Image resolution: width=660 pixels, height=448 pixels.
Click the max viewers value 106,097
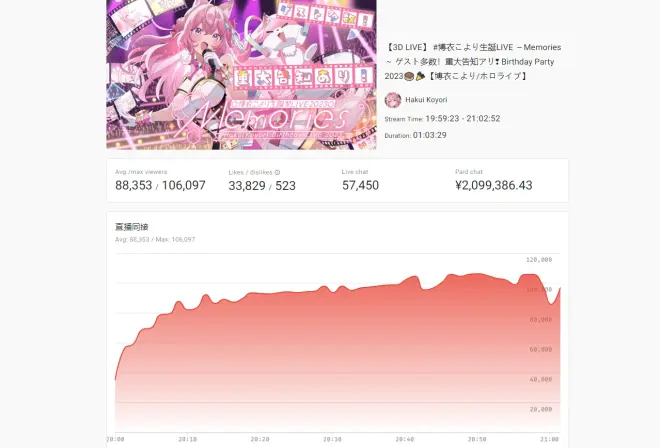[x=184, y=185]
